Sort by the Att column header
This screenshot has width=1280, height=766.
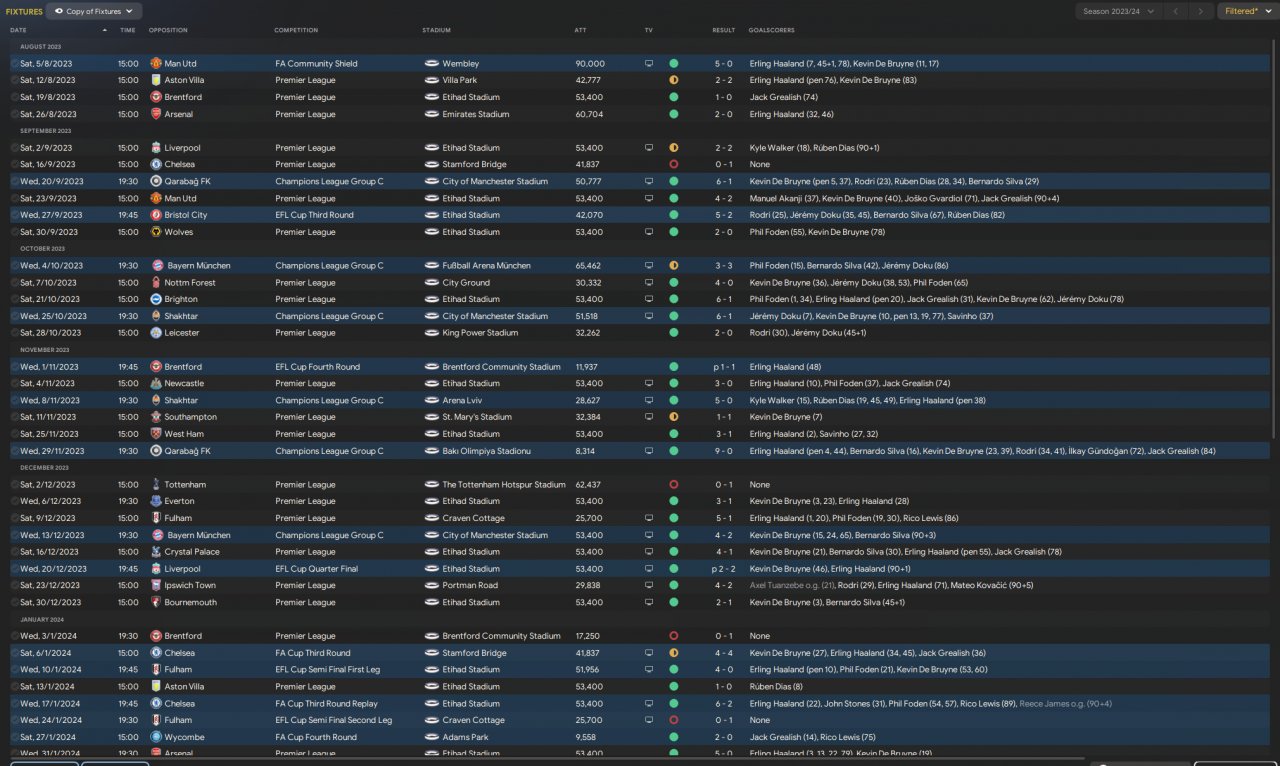pos(581,30)
